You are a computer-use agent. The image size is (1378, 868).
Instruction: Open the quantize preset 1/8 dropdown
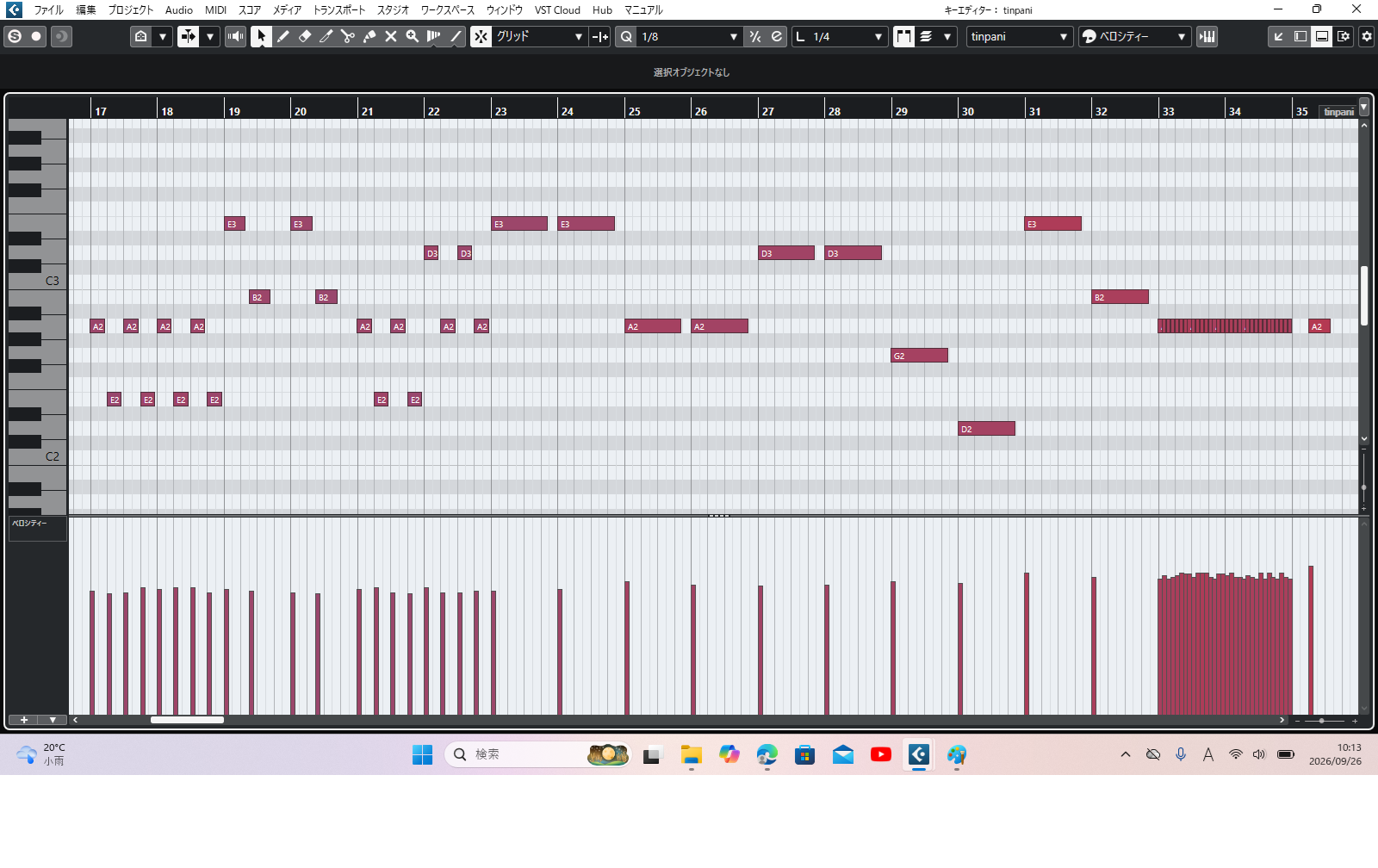click(690, 36)
